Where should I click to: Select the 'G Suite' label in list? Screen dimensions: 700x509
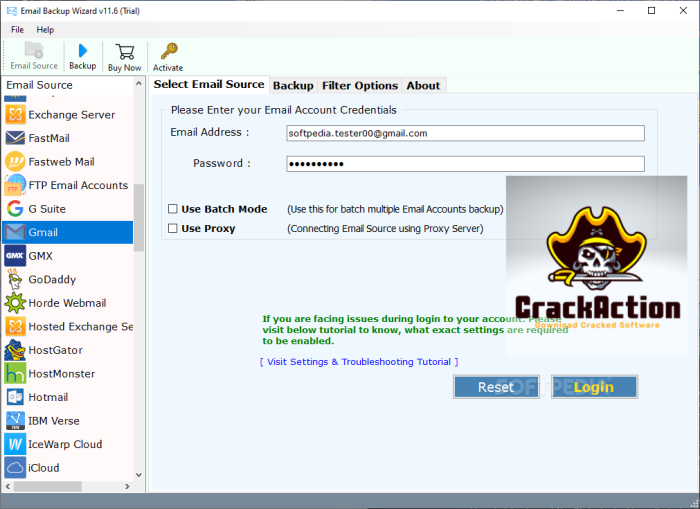(x=47, y=209)
